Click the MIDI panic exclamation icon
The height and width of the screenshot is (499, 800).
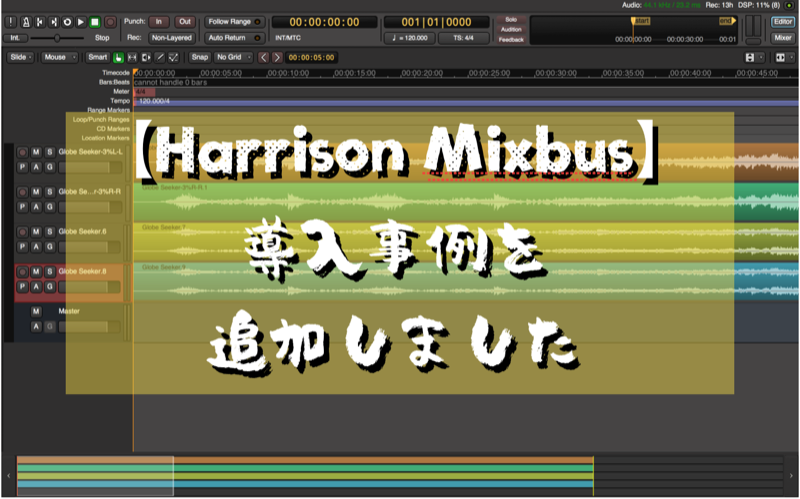(x=10, y=22)
